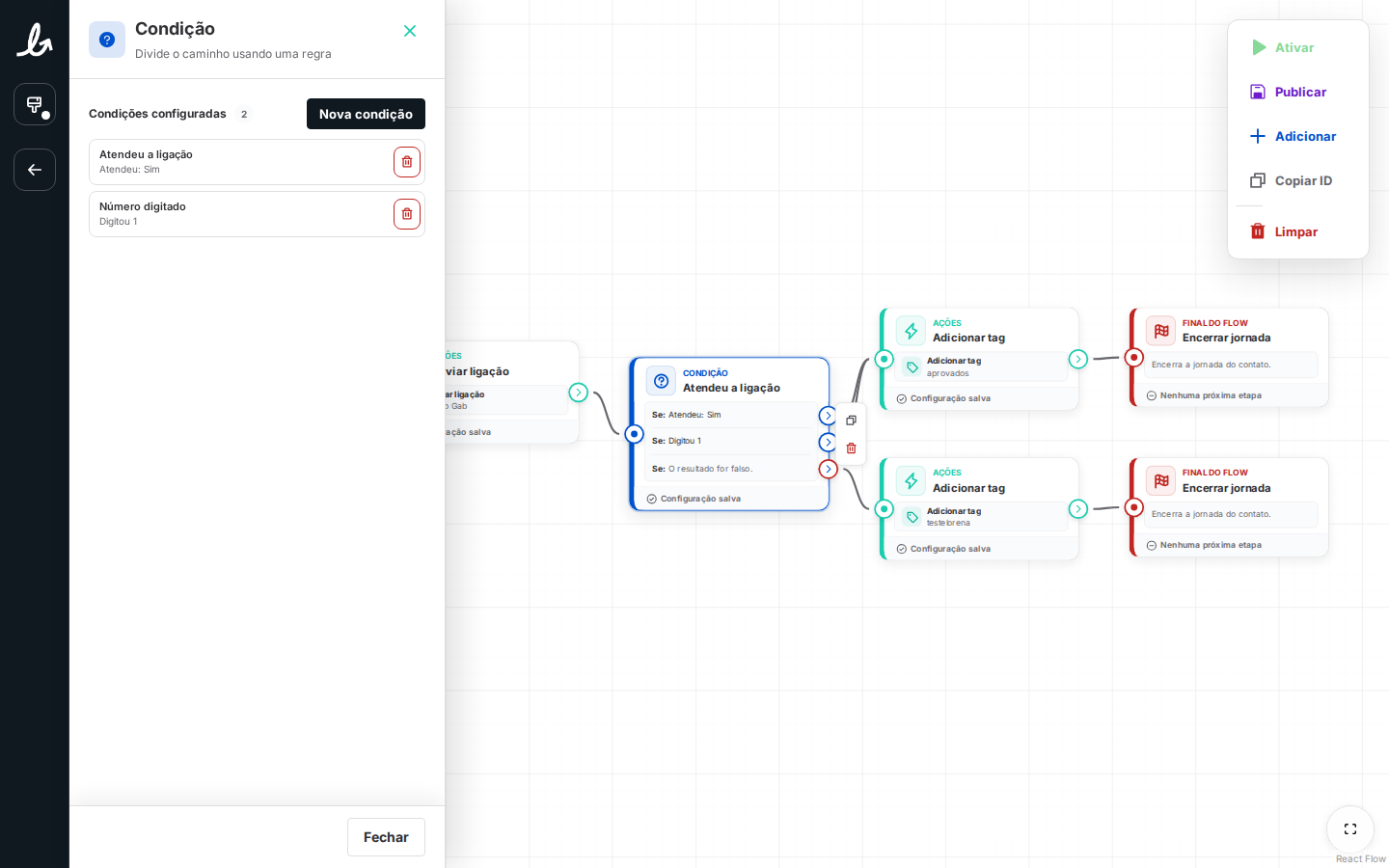The width and height of the screenshot is (1389, 868).
Task: Click the app logo in the sidebar
Action: click(x=35, y=41)
